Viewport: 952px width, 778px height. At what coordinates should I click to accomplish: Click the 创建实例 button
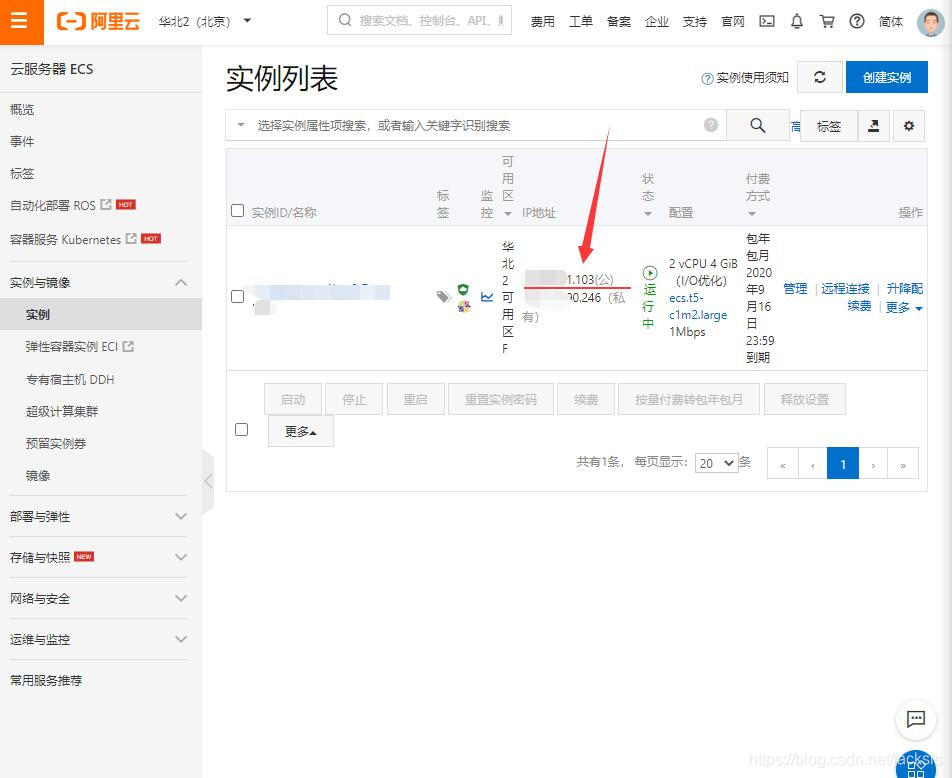[886, 77]
